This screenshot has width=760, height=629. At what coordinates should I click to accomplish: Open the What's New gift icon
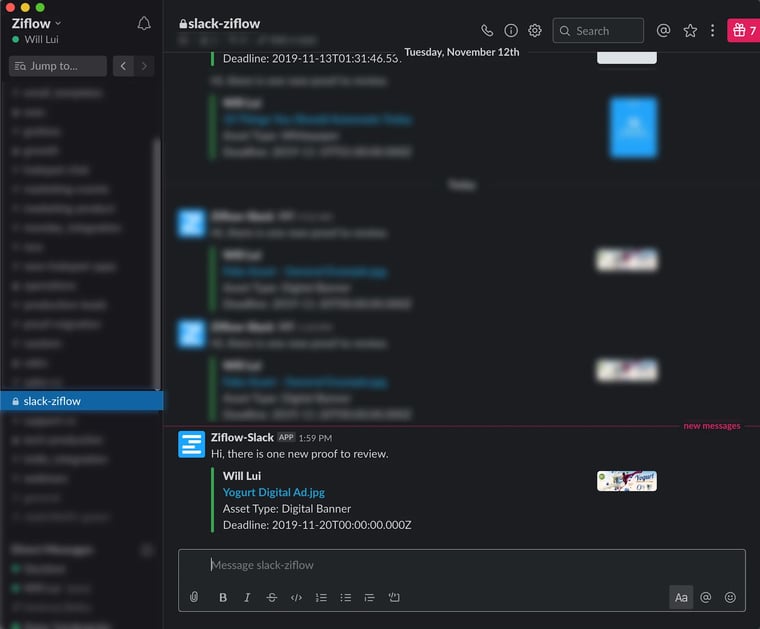tap(742, 31)
